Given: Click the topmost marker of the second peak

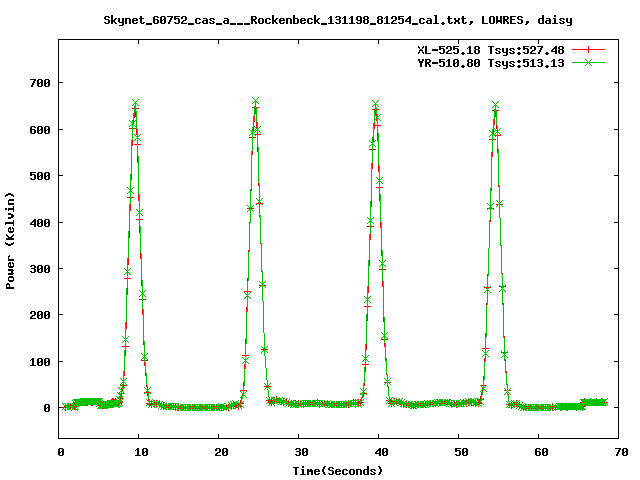Looking at the screenshot, I should tap(256, 101).
